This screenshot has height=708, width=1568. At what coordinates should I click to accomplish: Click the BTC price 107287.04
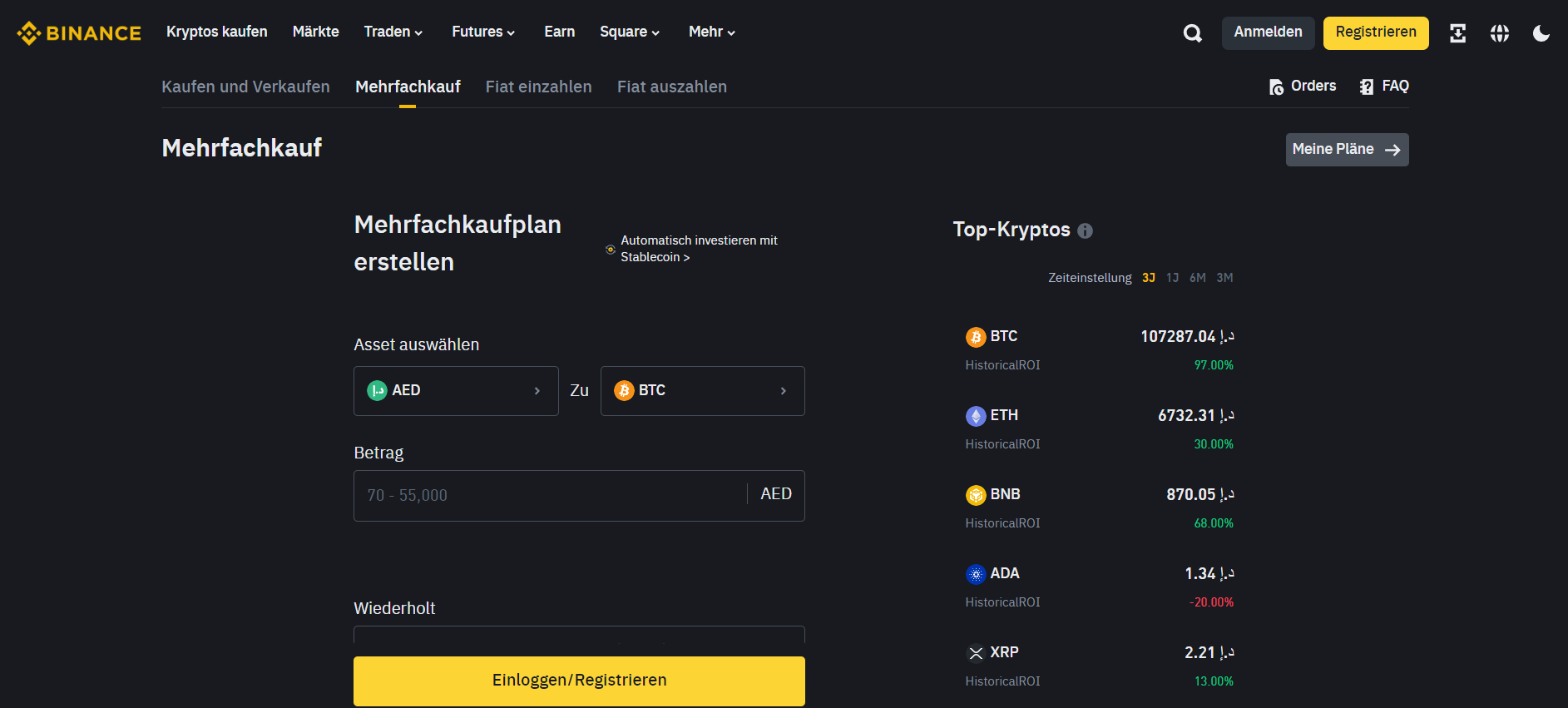click(x=1187, y=336)
